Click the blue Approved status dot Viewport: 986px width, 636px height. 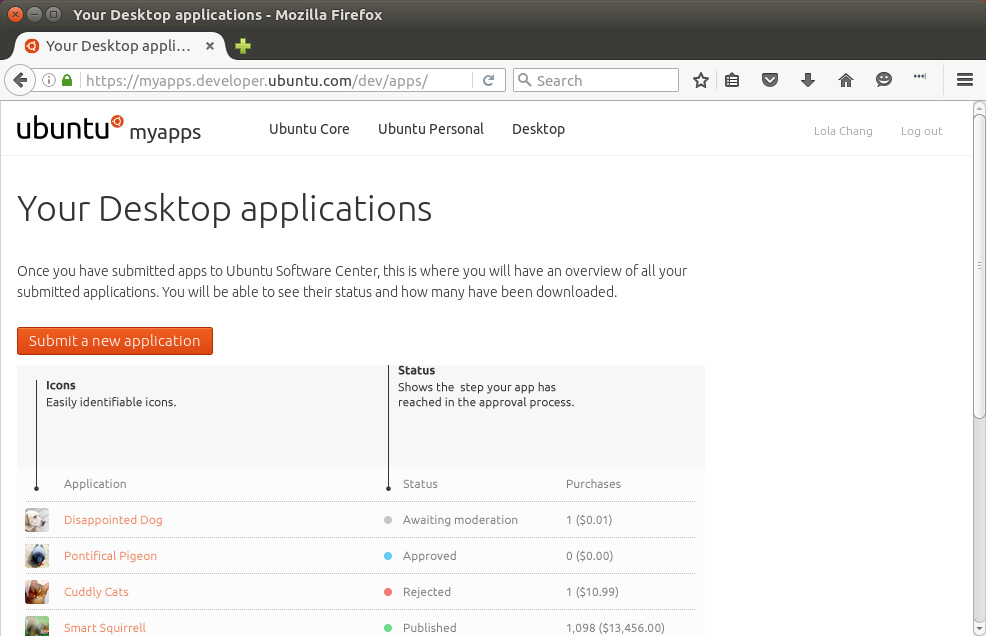[388, 556]
